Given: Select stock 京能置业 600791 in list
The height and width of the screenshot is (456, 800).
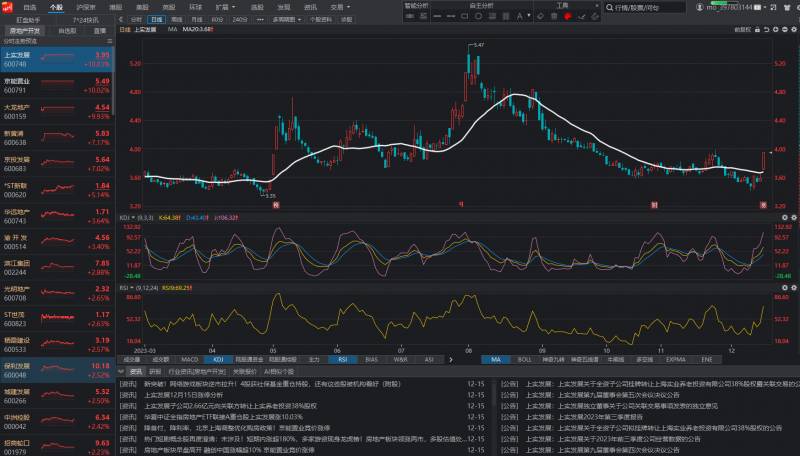Looking at the screenshot, I should tap(57, 86).
